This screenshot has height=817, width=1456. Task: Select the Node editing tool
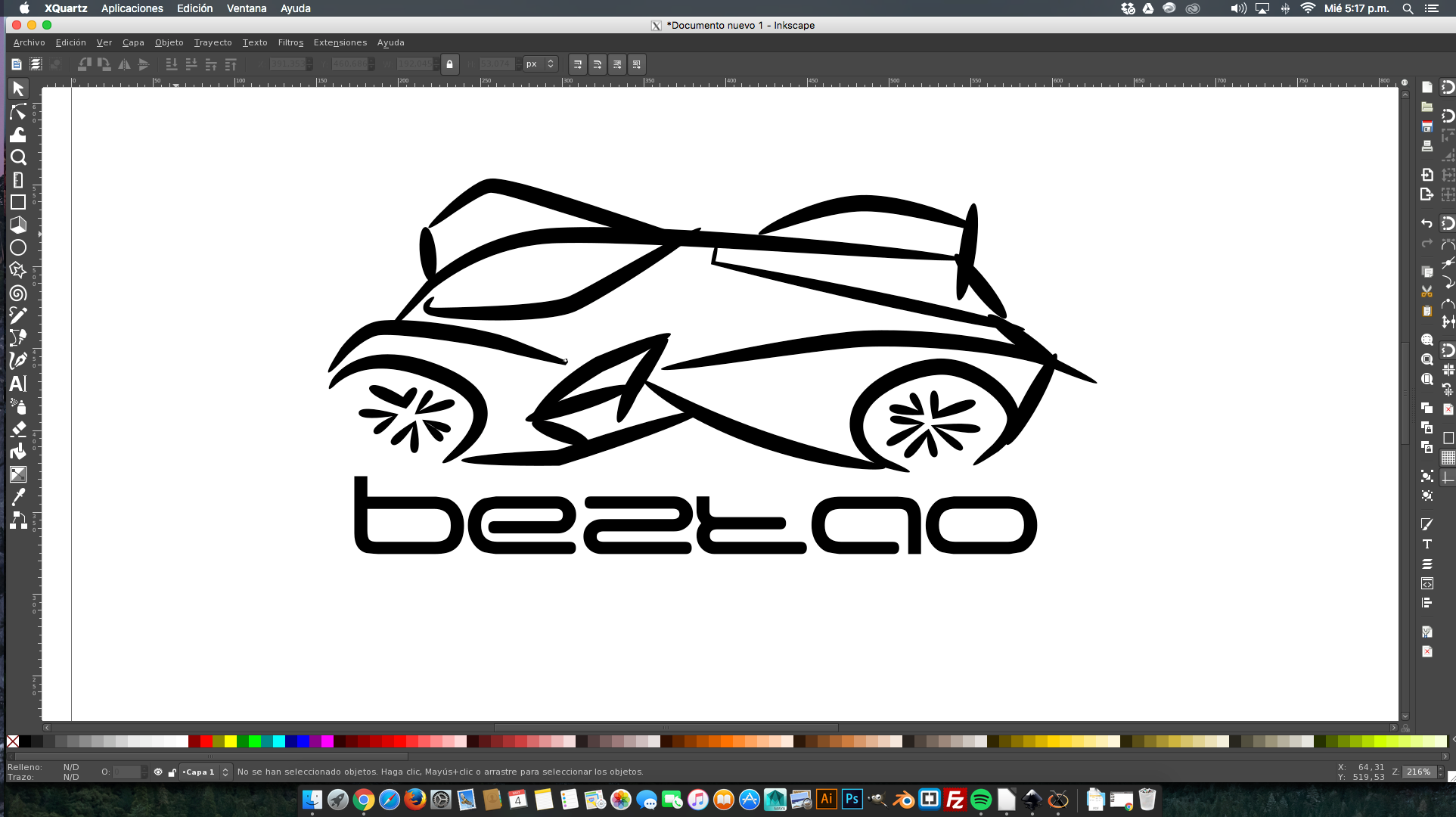pyautogui.click(x=19, y=112)
